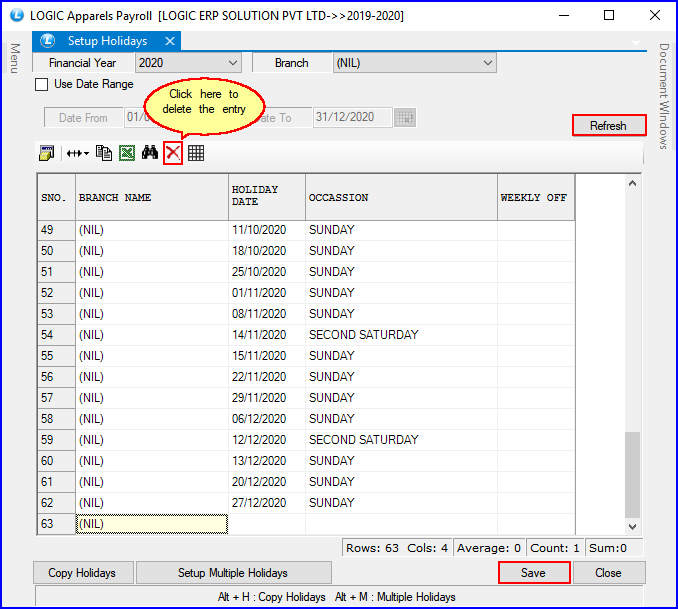Export grid to Excel icon
678x609 pixels.
coord(127,153)
